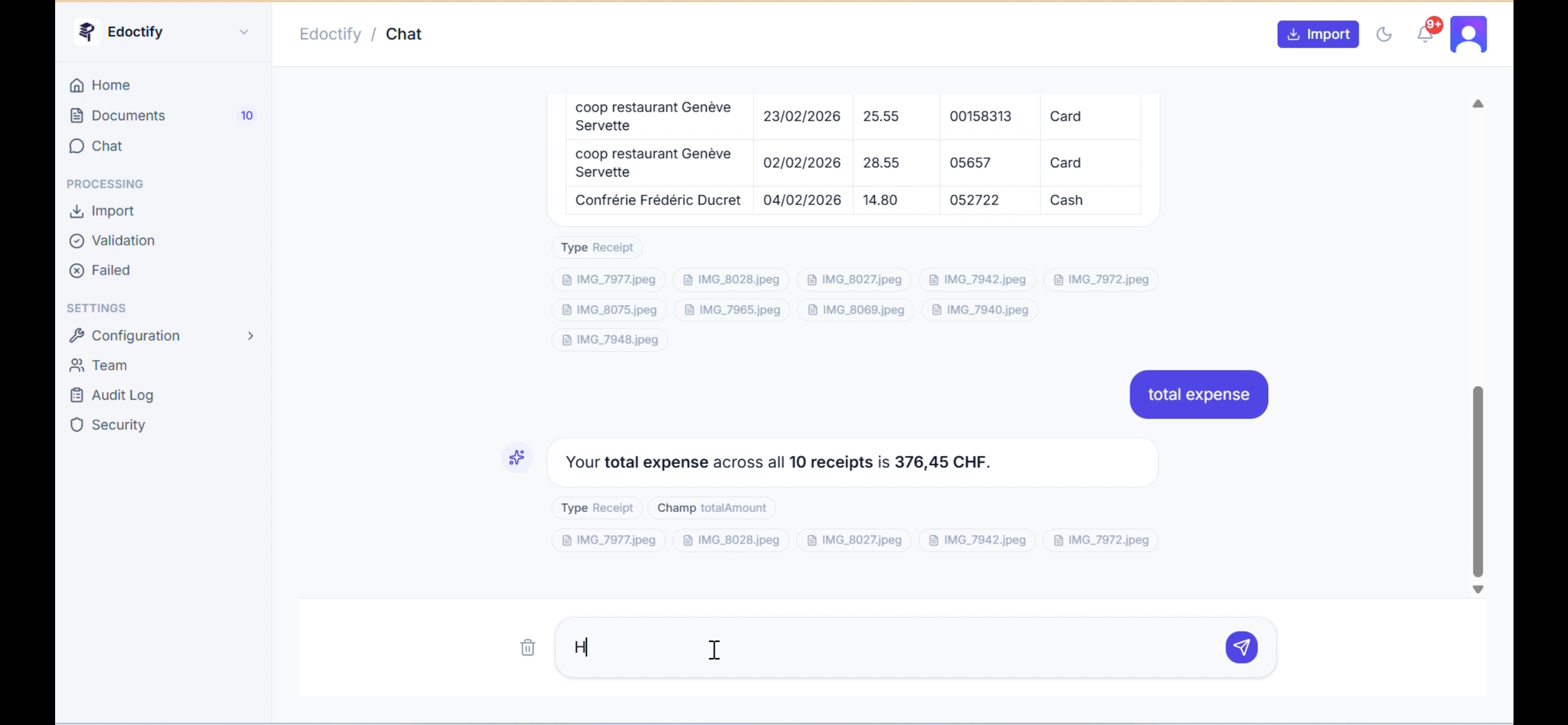The image size is (1568, 725).
Task: Open the Home section in the sidebar
Action: tap(110, 85)
